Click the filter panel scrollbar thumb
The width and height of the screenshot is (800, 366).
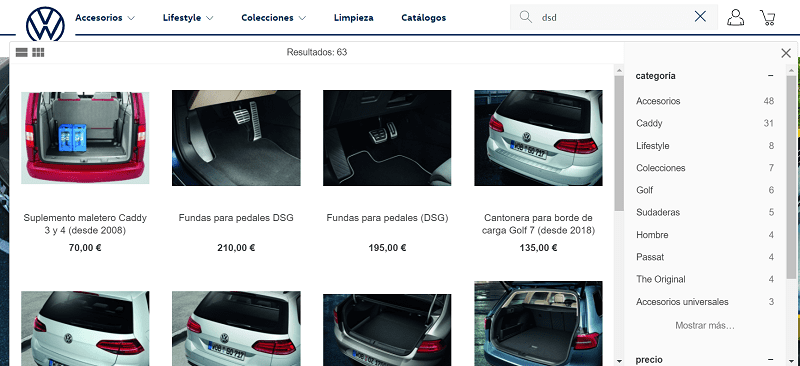pyautogui.click(x=791, y=177)
